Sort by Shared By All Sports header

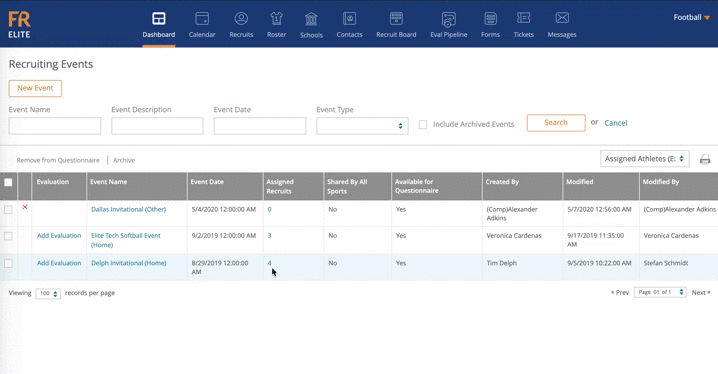[347, 186]
